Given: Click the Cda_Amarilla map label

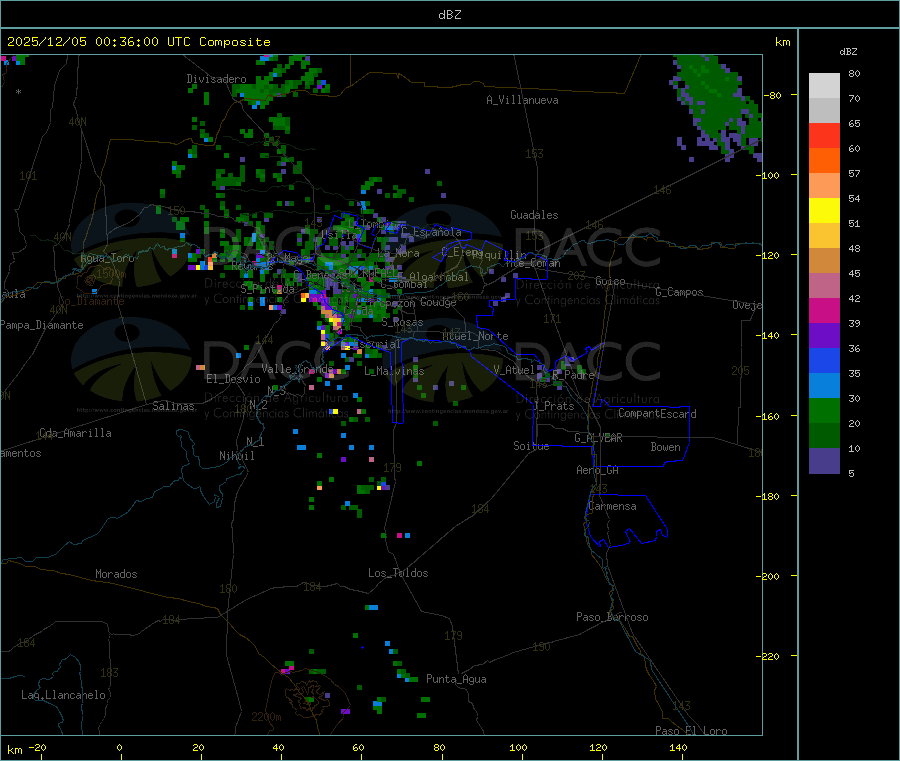Looking at the screenshot, I should click(x=75, y=433).
